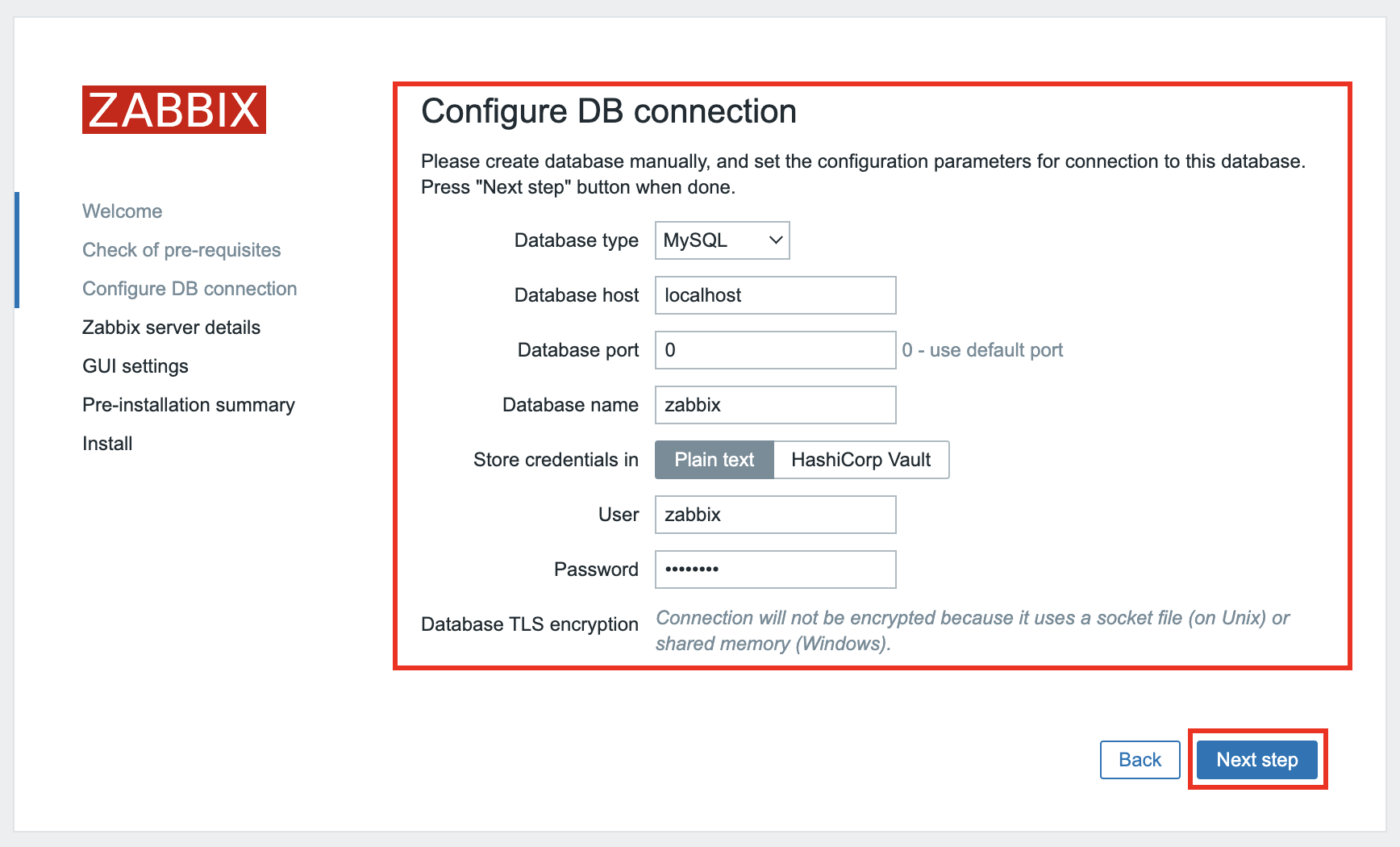Viewport: 1400px width, 847px height.
Task: Click the User text field
Action: pyautogui.click(x=775, y=515)
